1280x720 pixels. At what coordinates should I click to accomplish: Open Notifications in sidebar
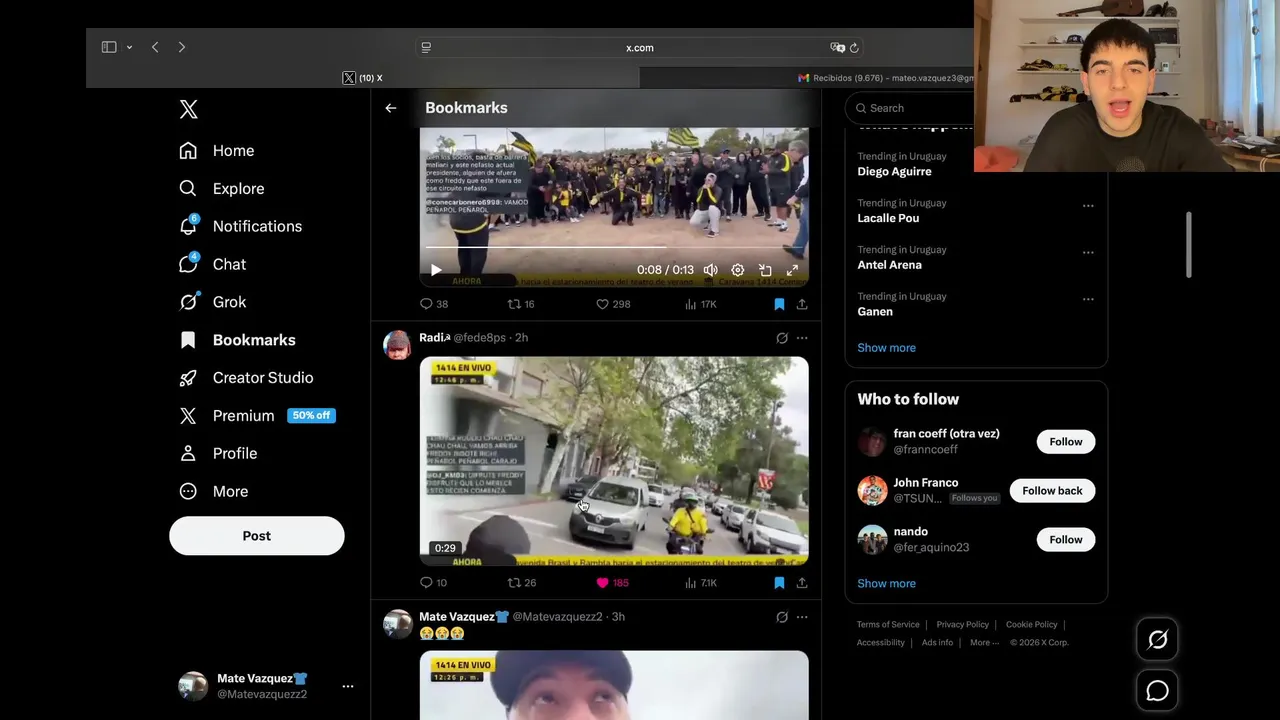(240, 226)
